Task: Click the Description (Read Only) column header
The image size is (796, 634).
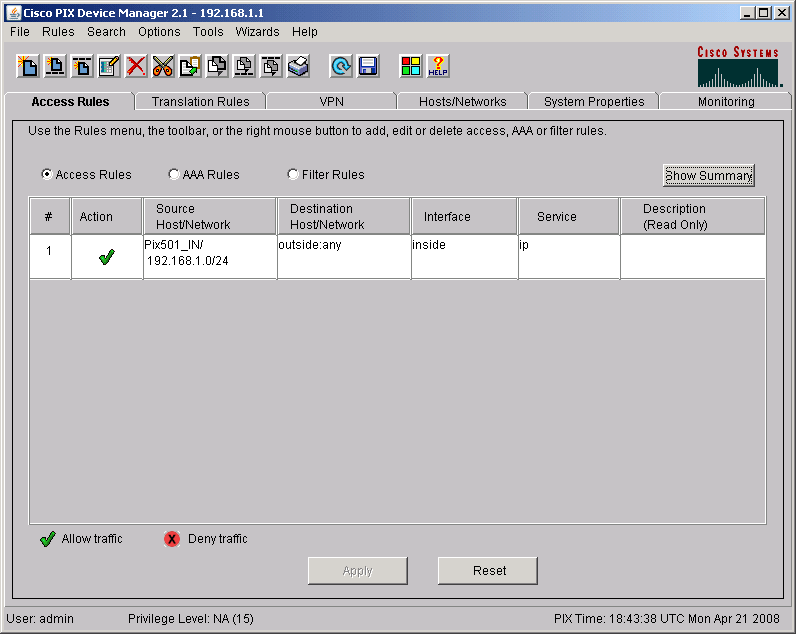Action: [692, 216]
